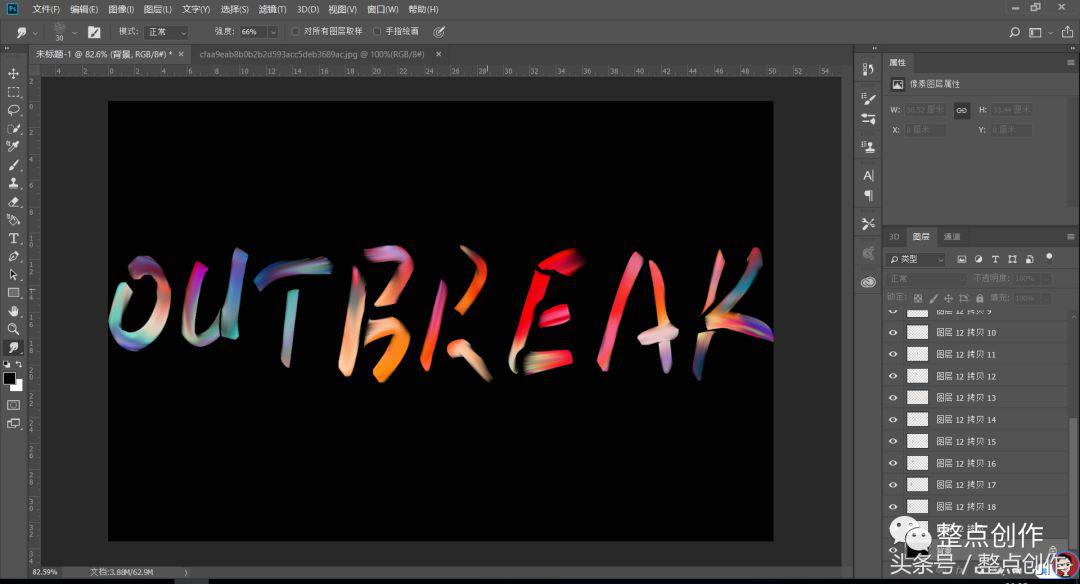This screenshot has width=1080, height=584.
Task: Toggle Quick Mask mode
Action: tap(13, 405)
